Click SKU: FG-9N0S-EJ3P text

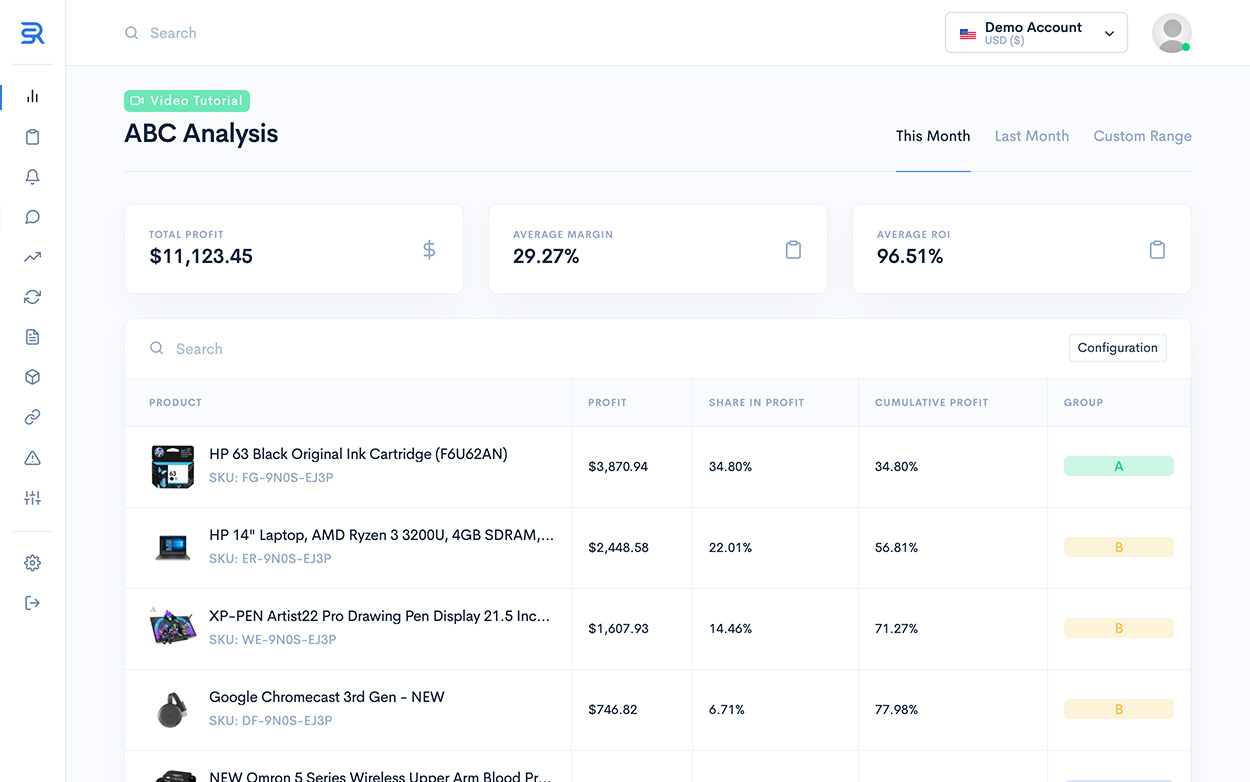pyautogui.click(x=271, y=478)
